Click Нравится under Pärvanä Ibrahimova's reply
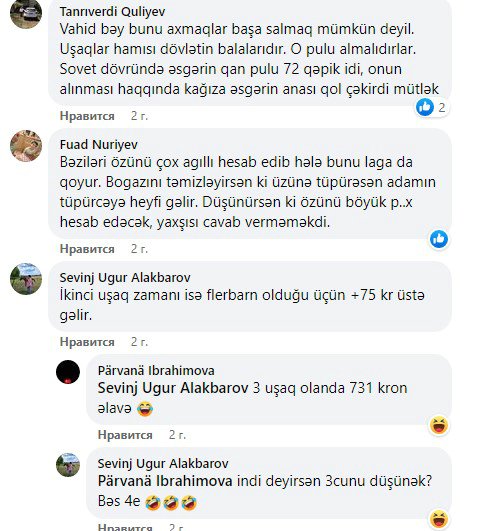This screenshot has height=531, width=483. click(125, 435)
